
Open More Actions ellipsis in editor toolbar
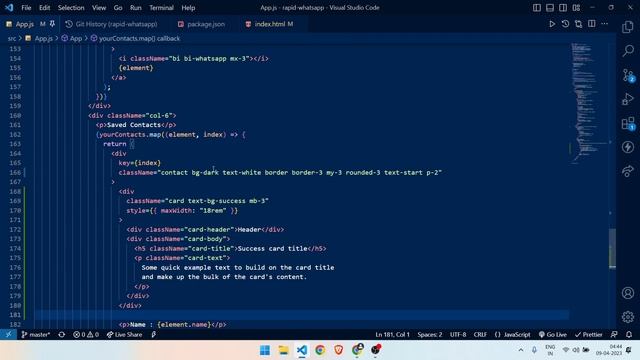(604, 24)
